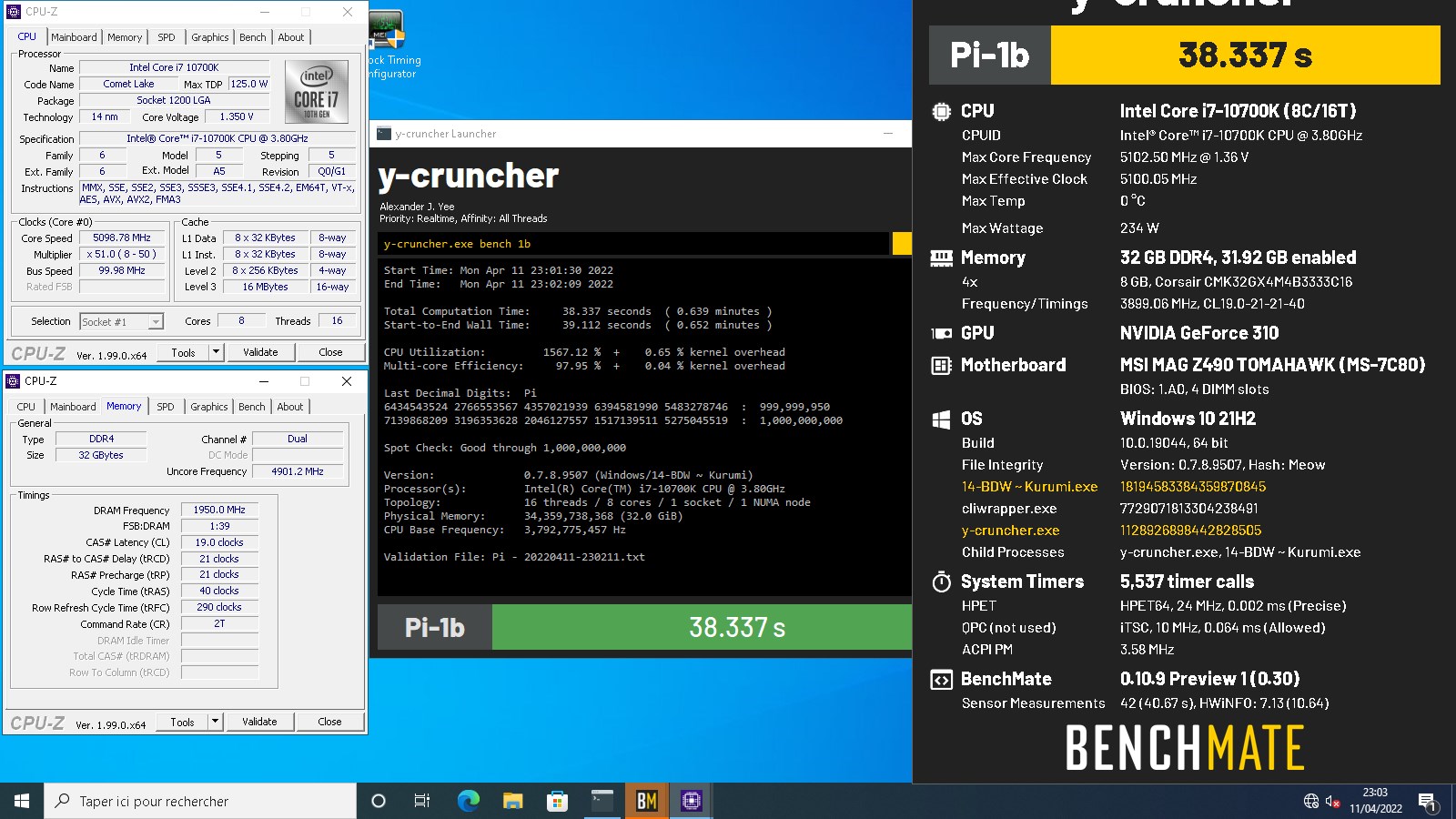This screenshot has width=1456, height=819.
Task: Click the Uncore Frequency 4901.2 MHz value
Action: point(298,471)
